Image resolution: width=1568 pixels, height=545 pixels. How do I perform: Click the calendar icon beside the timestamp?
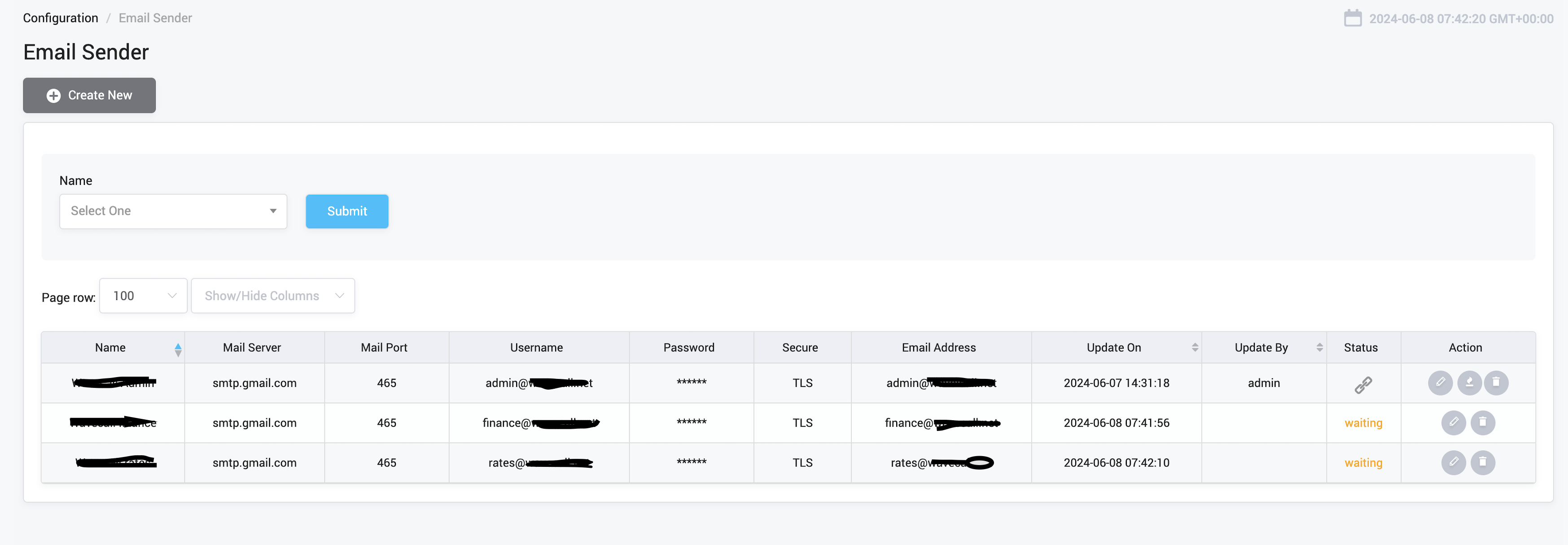click(x=1352, y=18)
